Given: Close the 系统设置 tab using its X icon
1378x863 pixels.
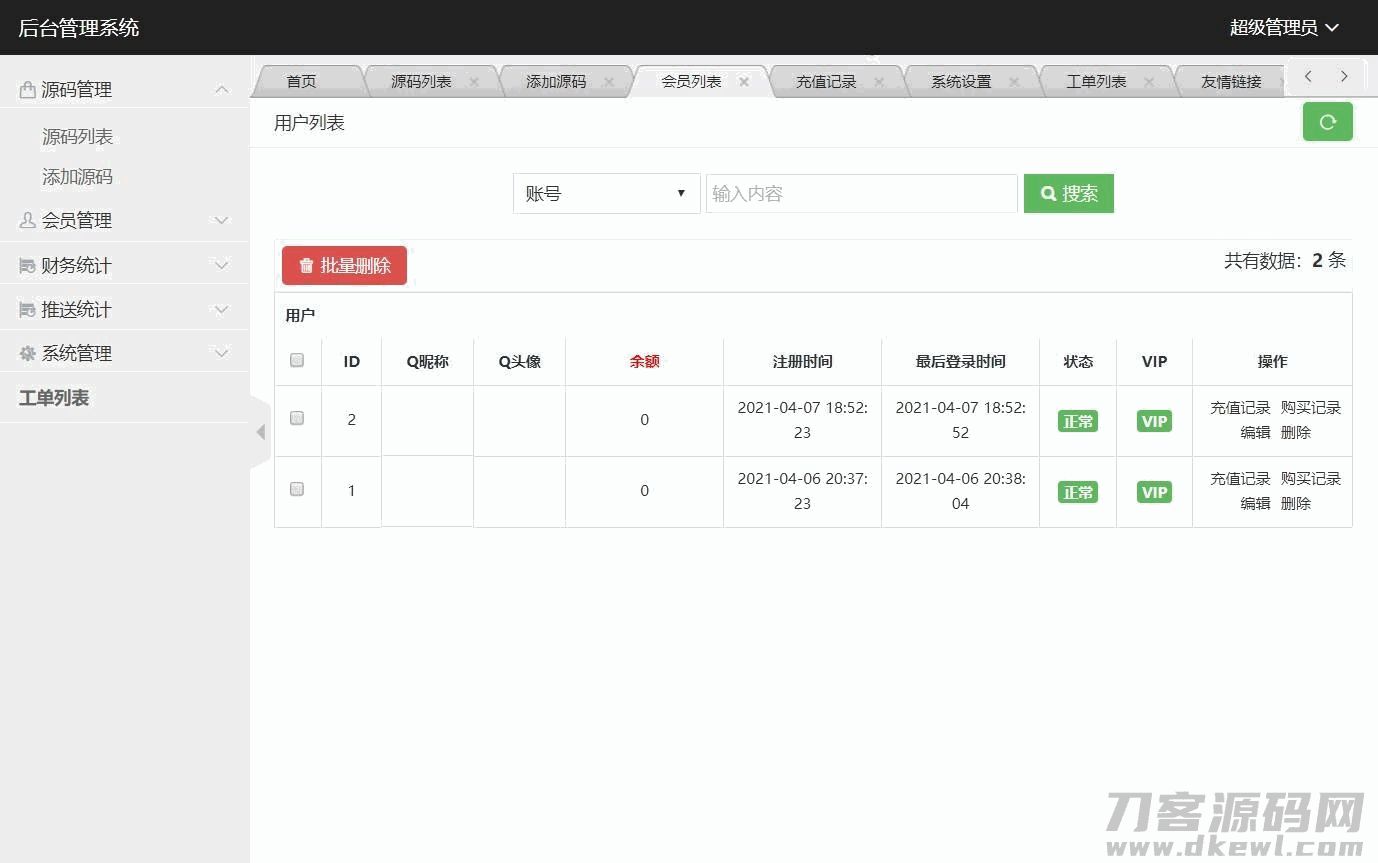Looking at the screenshot, I should pyautogui.click(x=1014, y=82).
